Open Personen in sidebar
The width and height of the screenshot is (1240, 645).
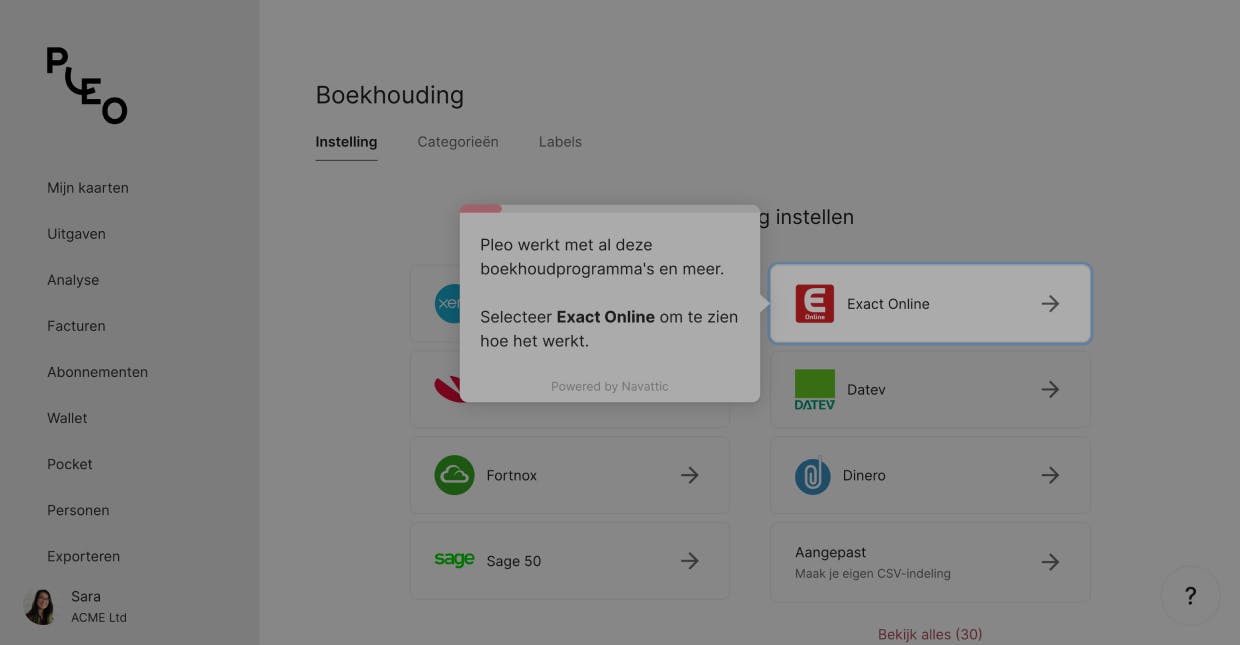78,510
